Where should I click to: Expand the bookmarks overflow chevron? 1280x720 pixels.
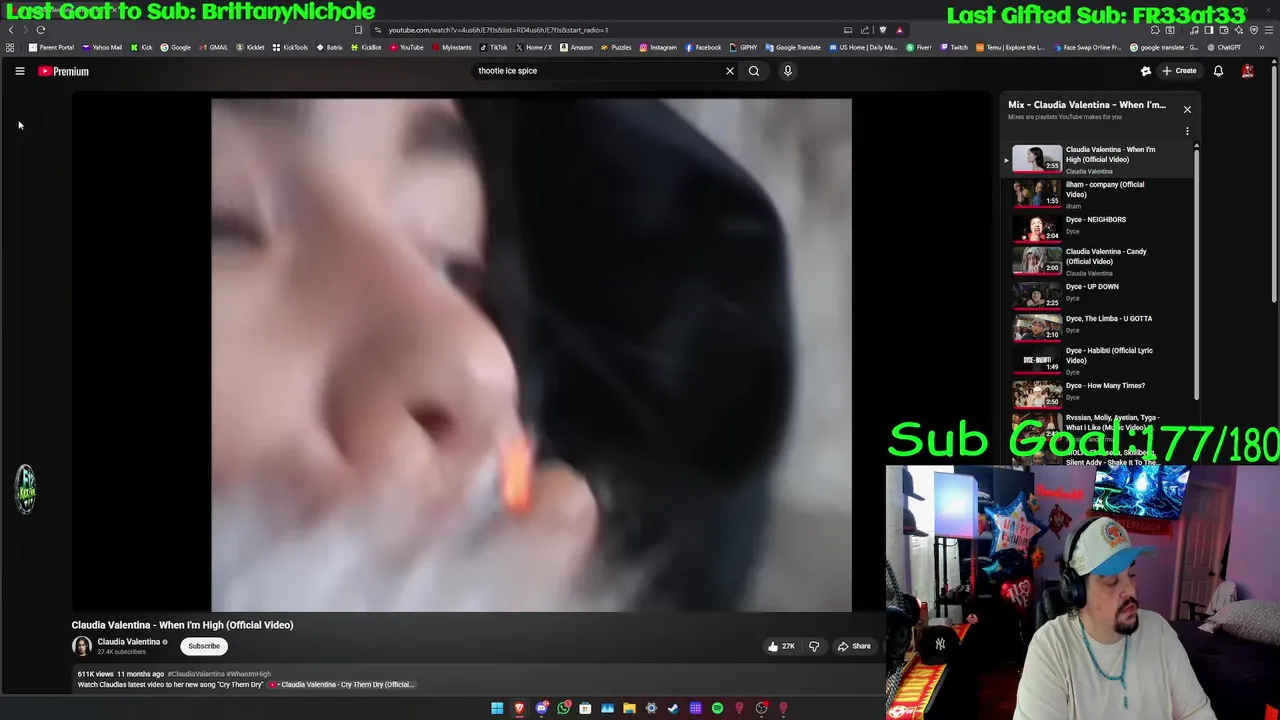pyautogui.click(x=1262, y=47)
